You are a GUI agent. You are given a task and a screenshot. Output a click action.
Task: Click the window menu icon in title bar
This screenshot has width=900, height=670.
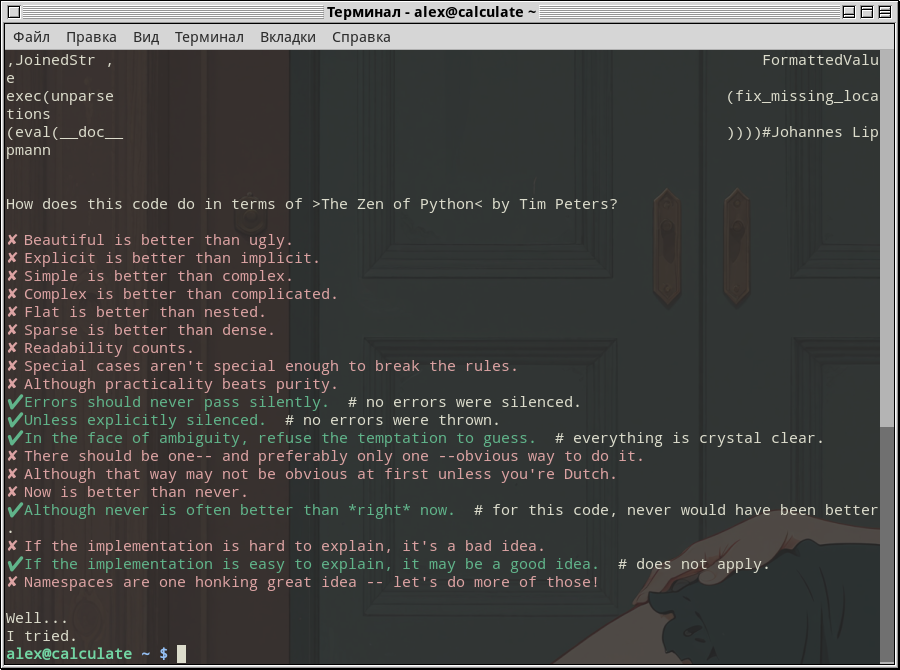coord(14,12)
